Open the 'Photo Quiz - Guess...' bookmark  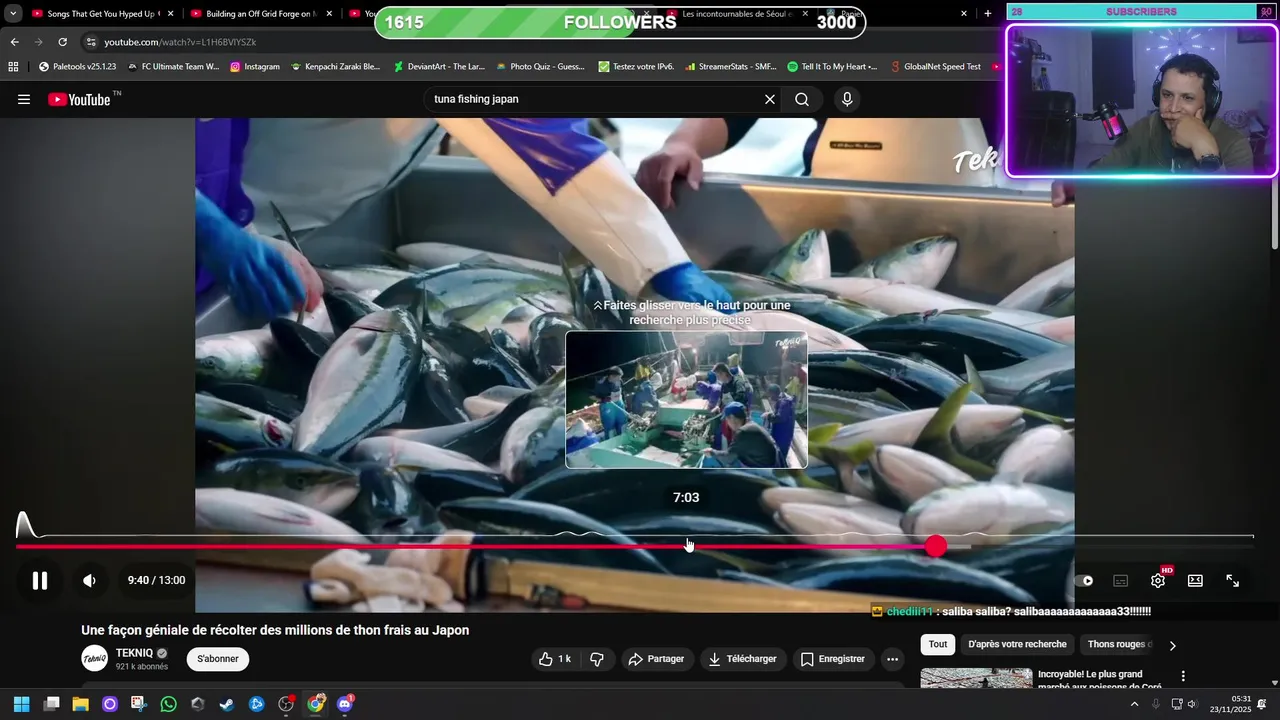pos(540,67)
